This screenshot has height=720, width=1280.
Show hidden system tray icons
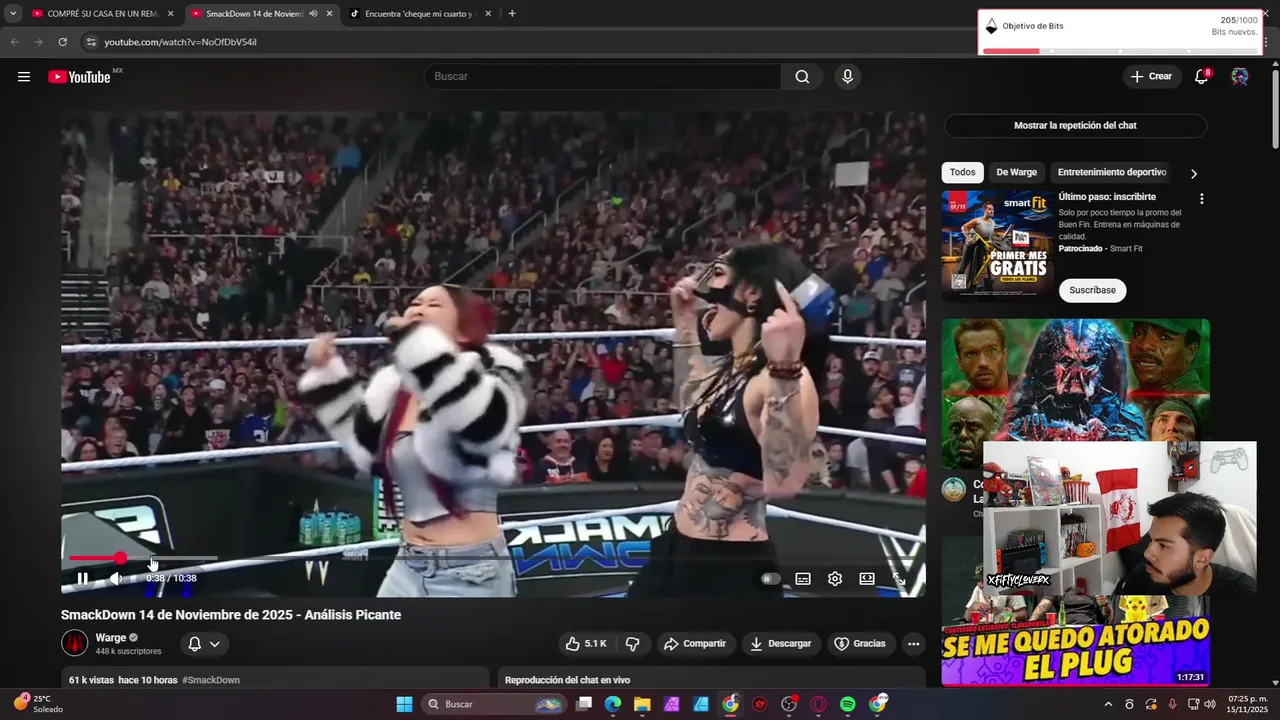(x=1108, y=705)
